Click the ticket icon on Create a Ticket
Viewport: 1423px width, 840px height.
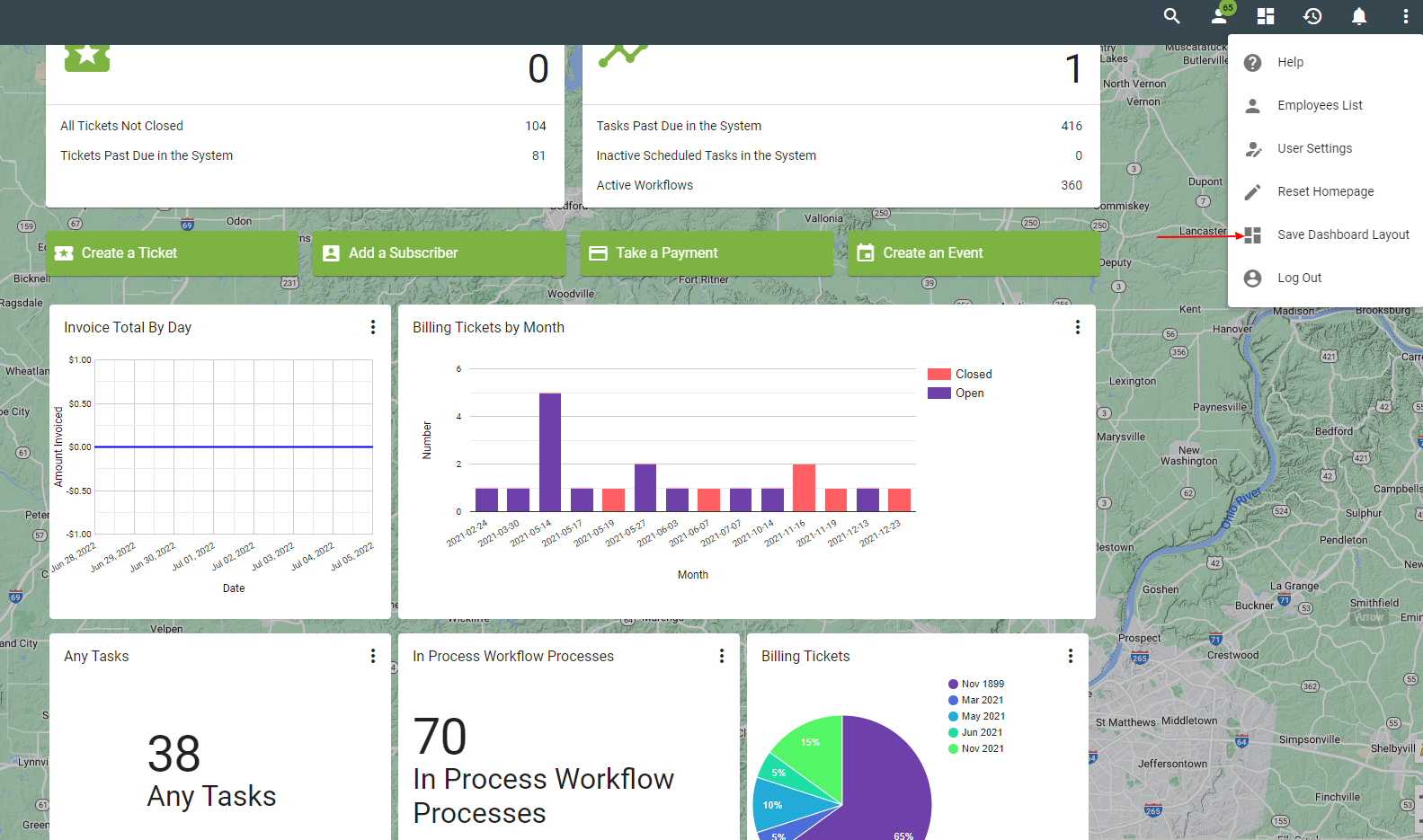64,253
